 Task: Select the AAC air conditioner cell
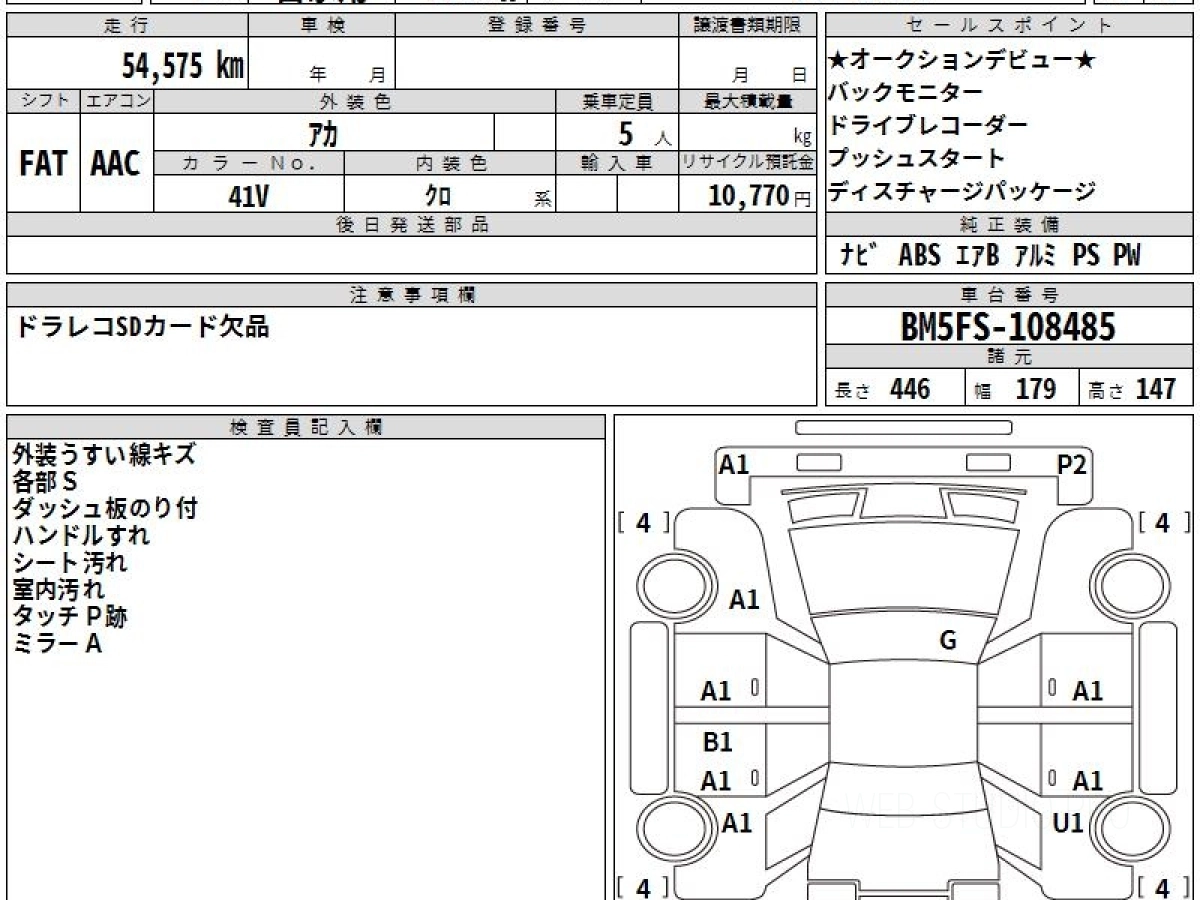pos(116,163)
